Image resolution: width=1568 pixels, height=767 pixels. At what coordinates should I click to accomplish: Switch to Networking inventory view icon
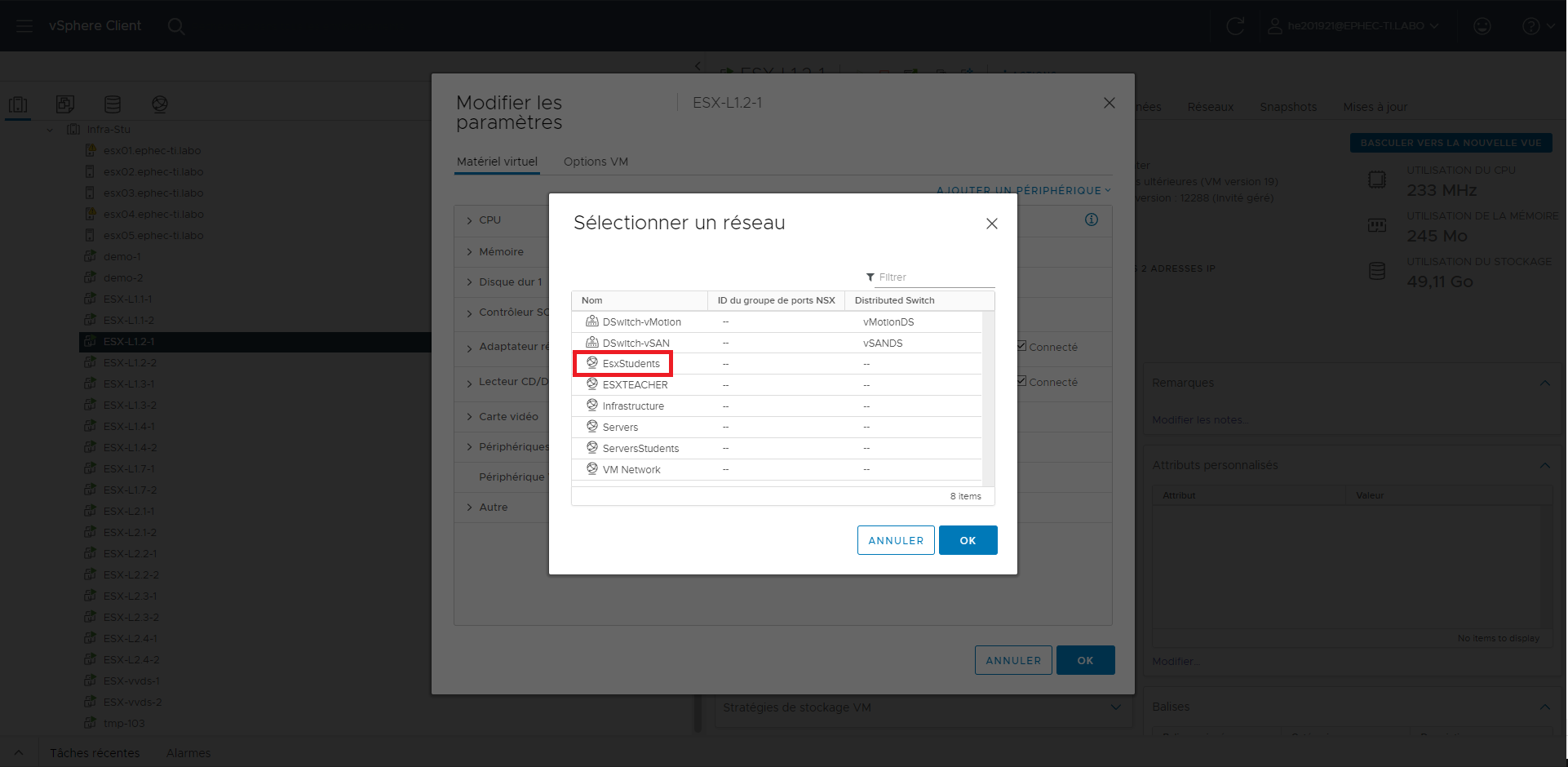click(160, 104)
